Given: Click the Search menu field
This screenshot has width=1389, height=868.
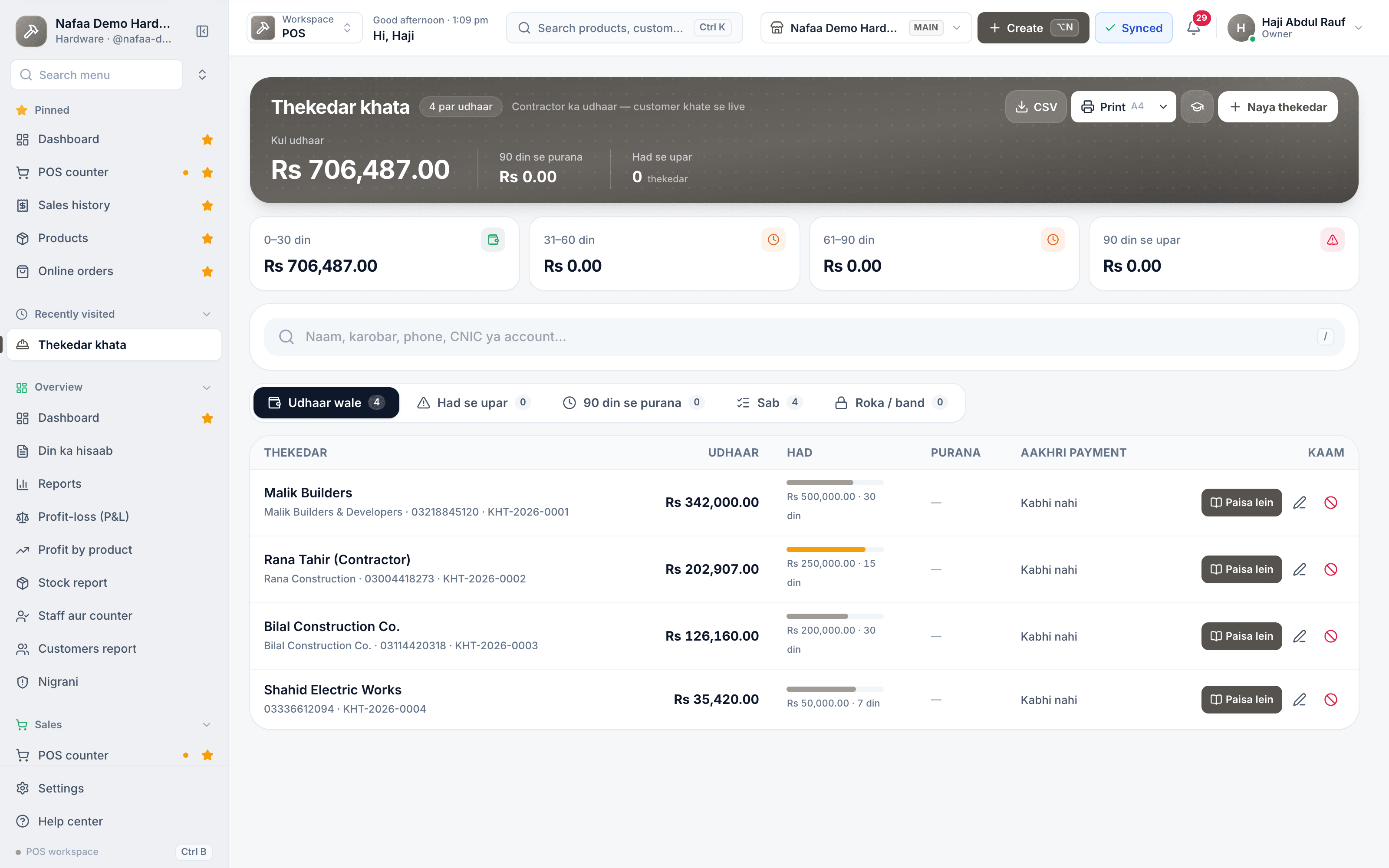Looking at the screenshot, I should point(96,75).
